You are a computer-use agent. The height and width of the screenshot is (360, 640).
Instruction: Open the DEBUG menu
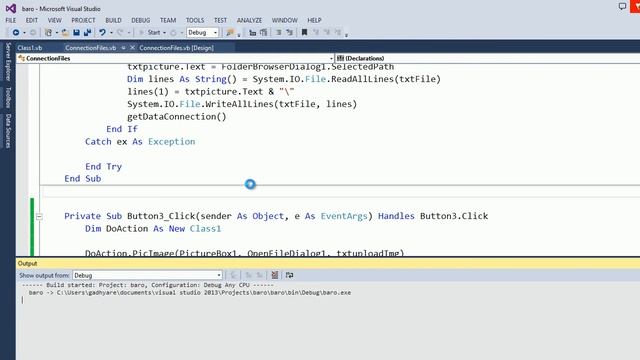coord(140,20)
